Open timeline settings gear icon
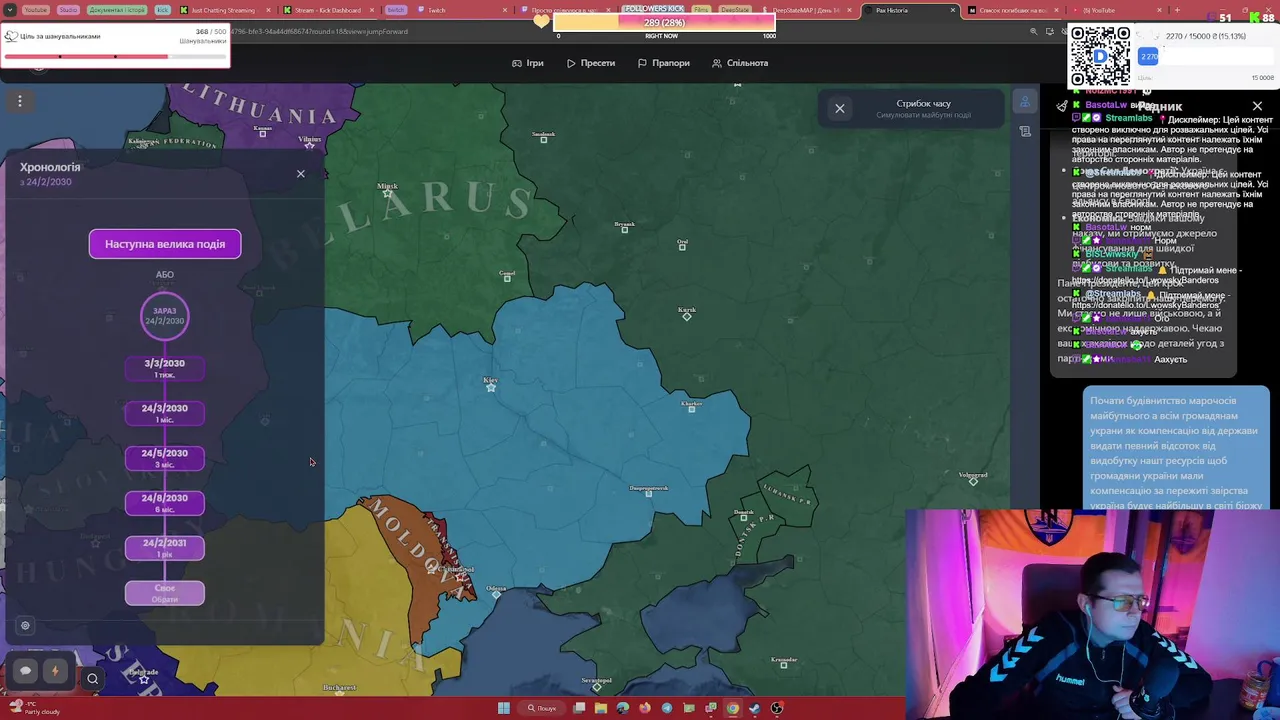The height and width of the screenshot is (720, 1280). (25, 626)
